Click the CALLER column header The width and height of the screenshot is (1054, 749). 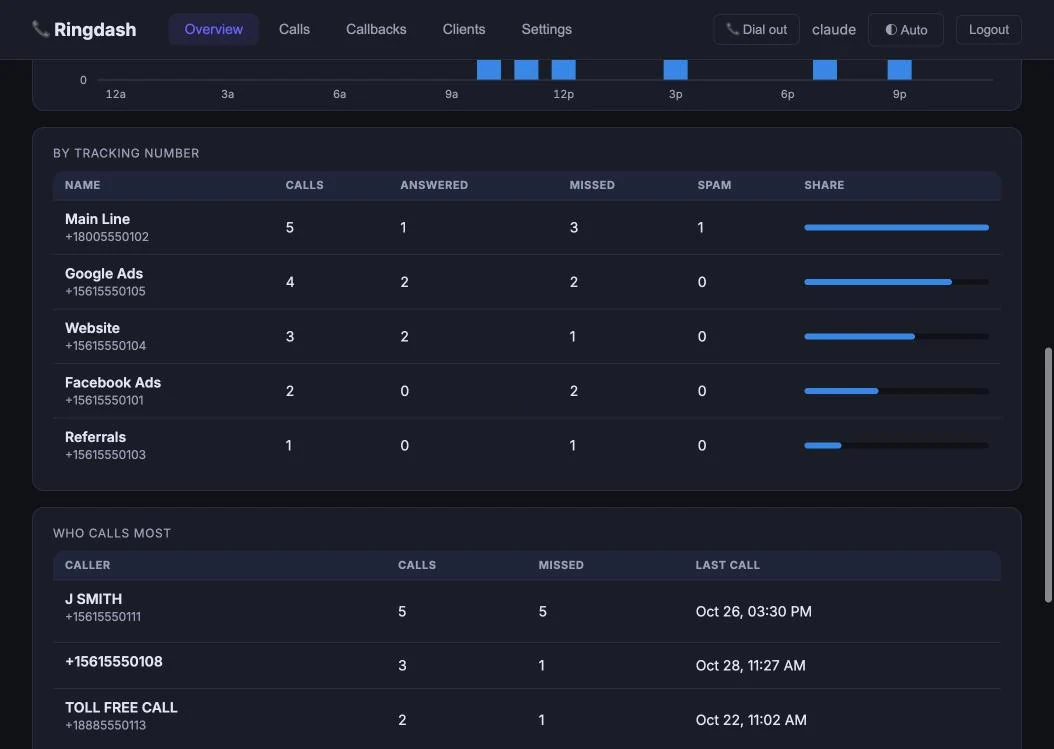pos(87,565)
